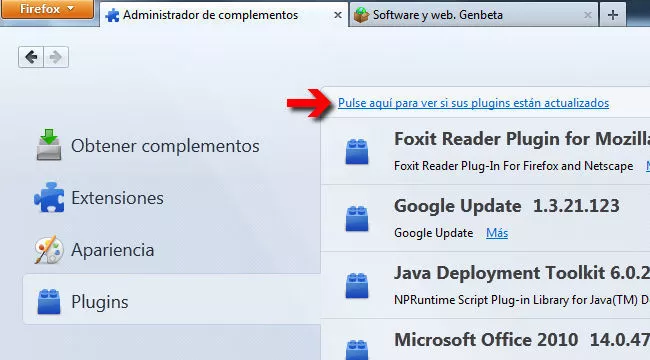The height and width of the screenshot is (360, 650).
Task: Click the Genbeta tab favicon
Action: pyautogui.click(x=361, y=15)
